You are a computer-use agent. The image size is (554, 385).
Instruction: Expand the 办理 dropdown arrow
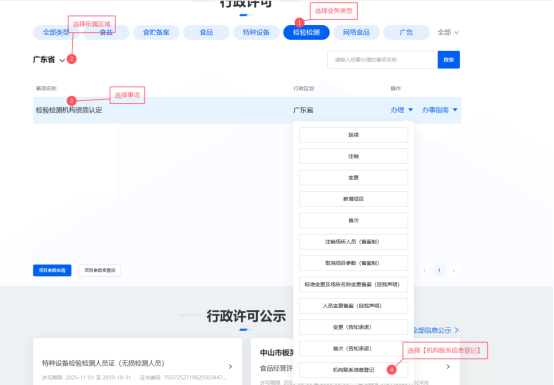tap(411, 110)
